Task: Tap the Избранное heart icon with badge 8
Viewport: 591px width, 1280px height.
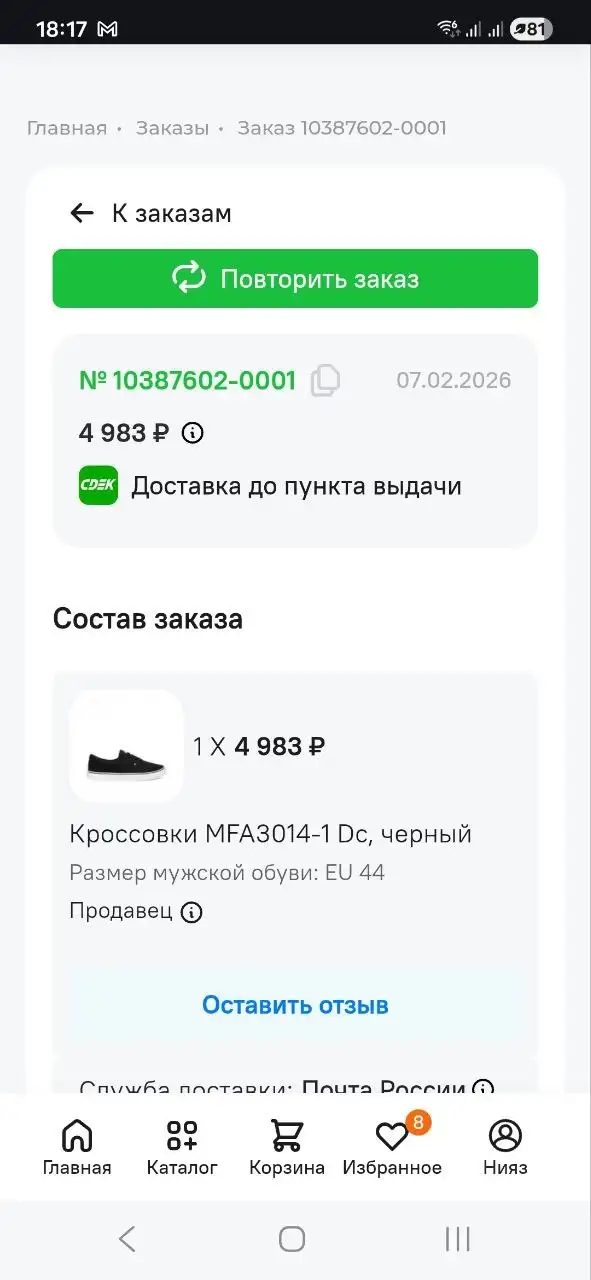Action: [x=394, y=1134]
